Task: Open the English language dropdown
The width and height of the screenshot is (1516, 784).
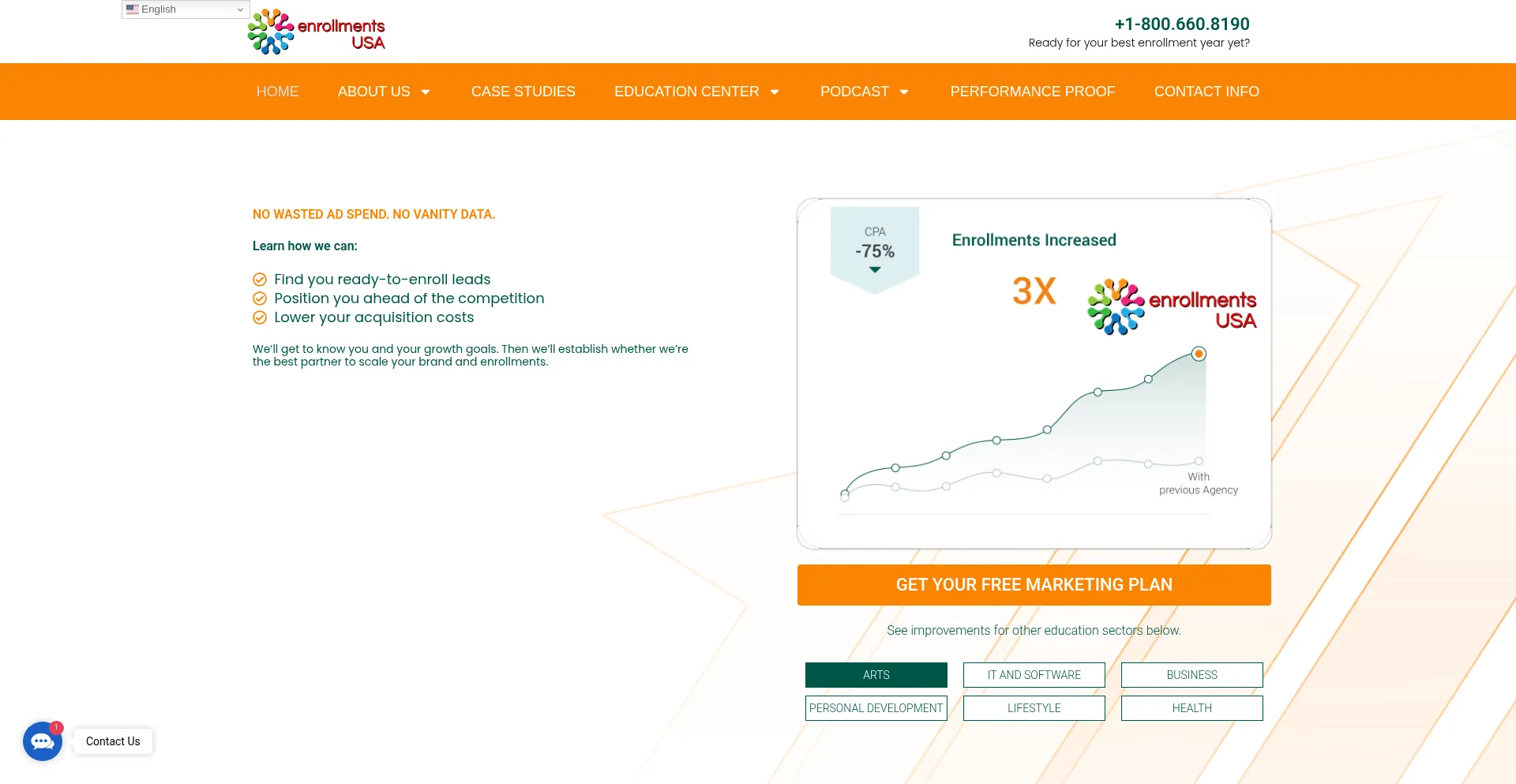Action: tap(186, 9)
